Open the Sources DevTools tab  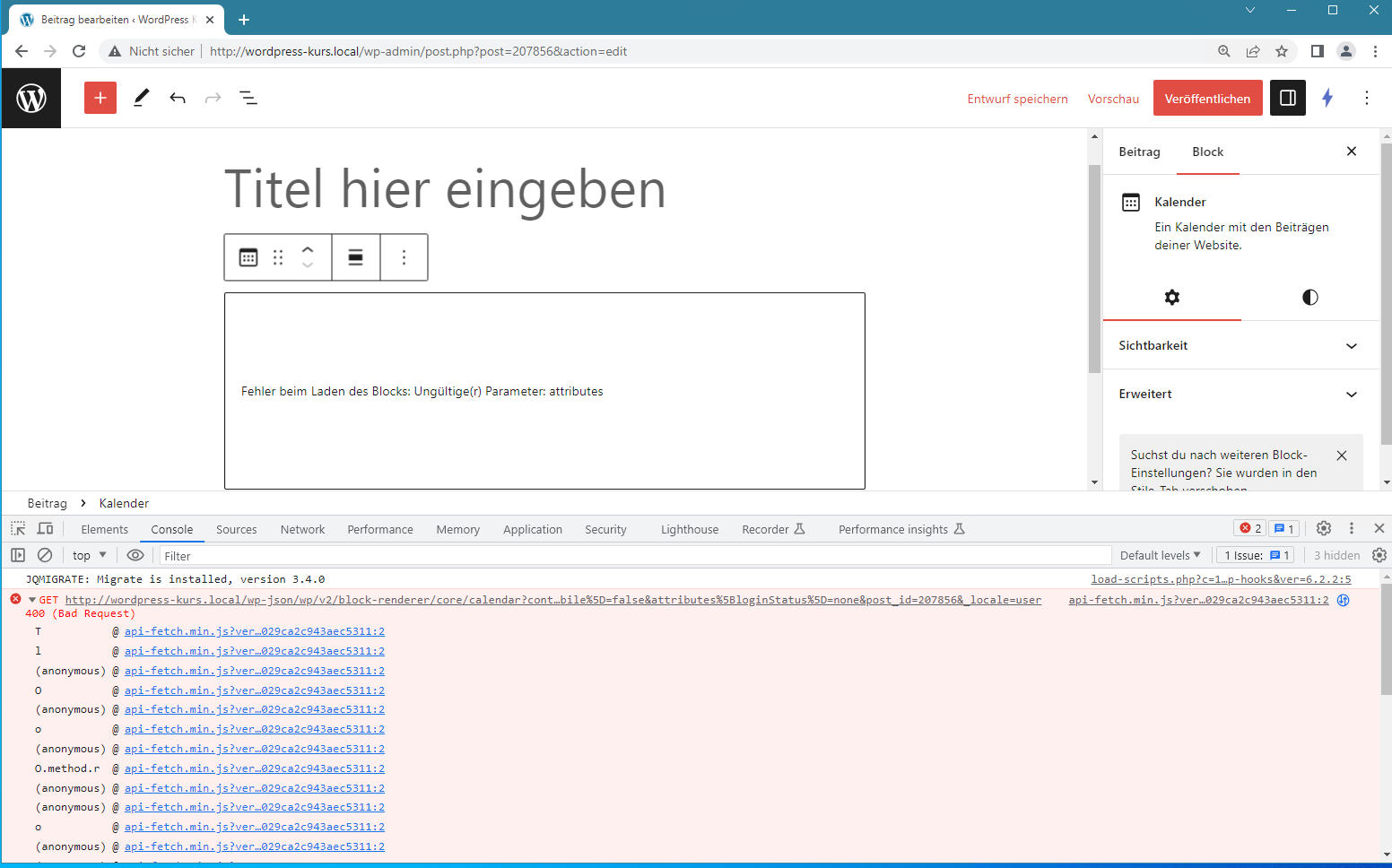tap(237, 529)
